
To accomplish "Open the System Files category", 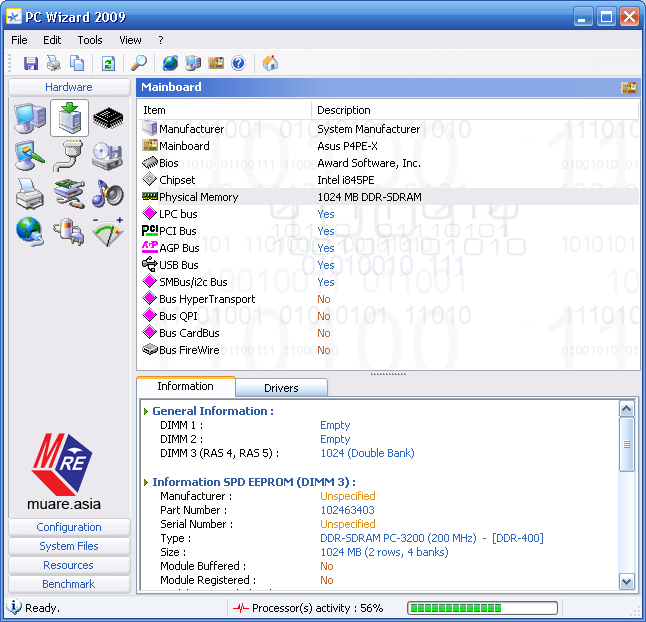I will pyautogui.click(x=69, y=546).
